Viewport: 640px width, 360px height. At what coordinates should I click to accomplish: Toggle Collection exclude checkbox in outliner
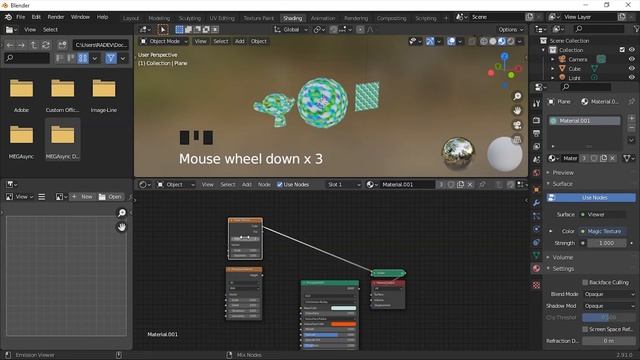(x=622, y=50)
